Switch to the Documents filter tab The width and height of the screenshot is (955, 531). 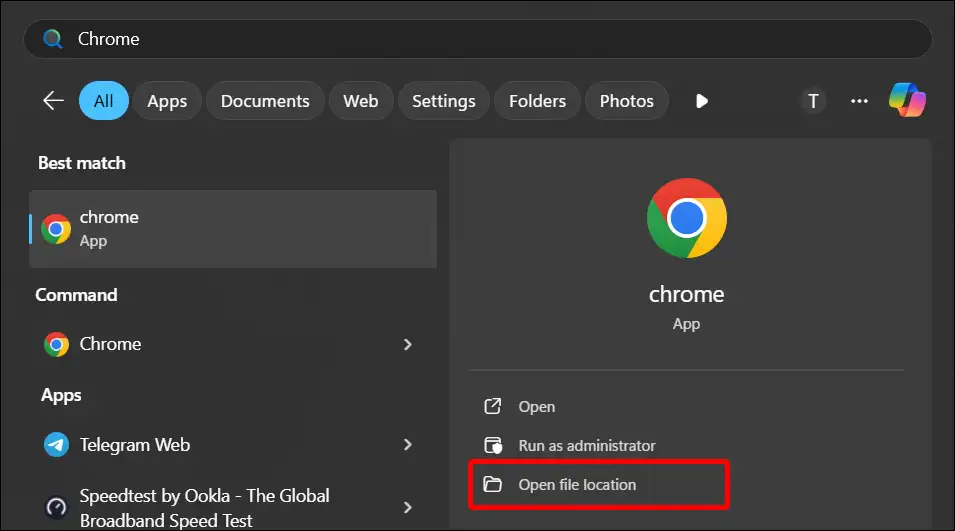tap(265, 100)
